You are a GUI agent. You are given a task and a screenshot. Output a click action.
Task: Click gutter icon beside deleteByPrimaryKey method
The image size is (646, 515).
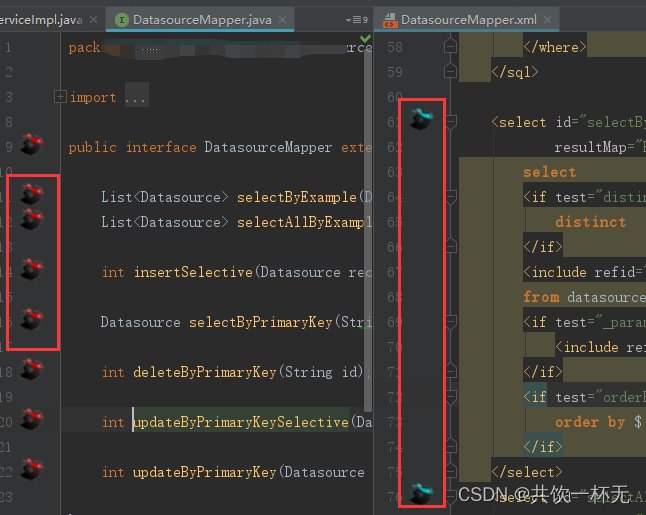coord(32,368)
